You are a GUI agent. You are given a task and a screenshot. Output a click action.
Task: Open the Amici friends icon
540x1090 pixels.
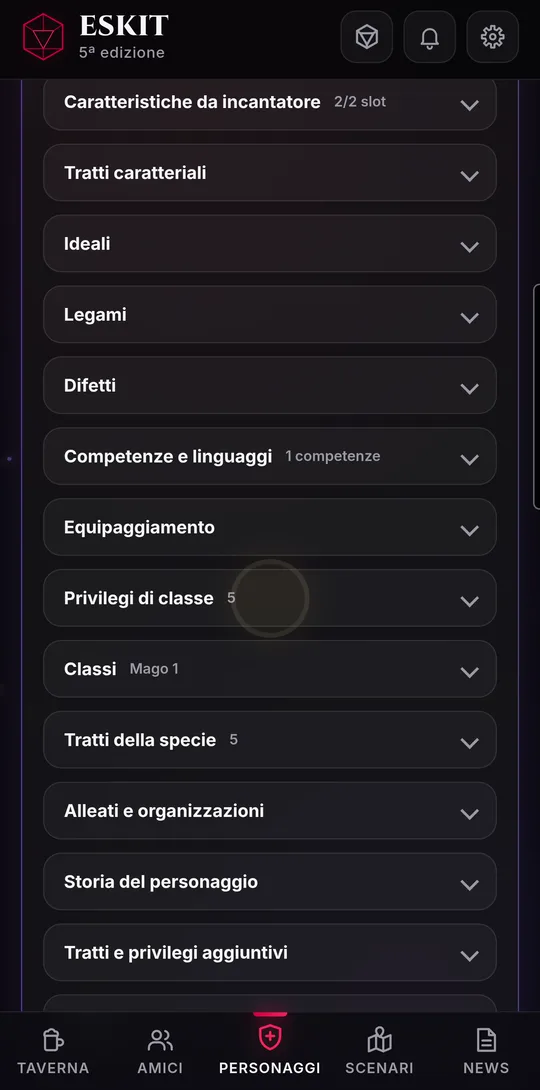point(160,1040)
